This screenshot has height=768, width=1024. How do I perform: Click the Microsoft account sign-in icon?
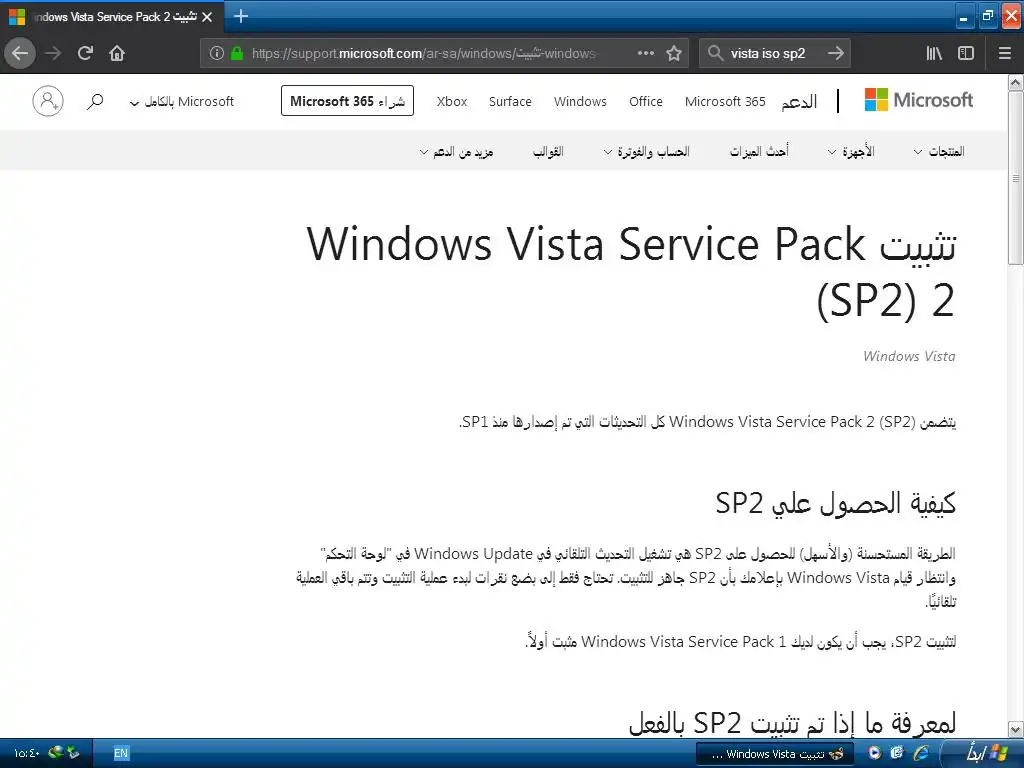tap(48, 101)
